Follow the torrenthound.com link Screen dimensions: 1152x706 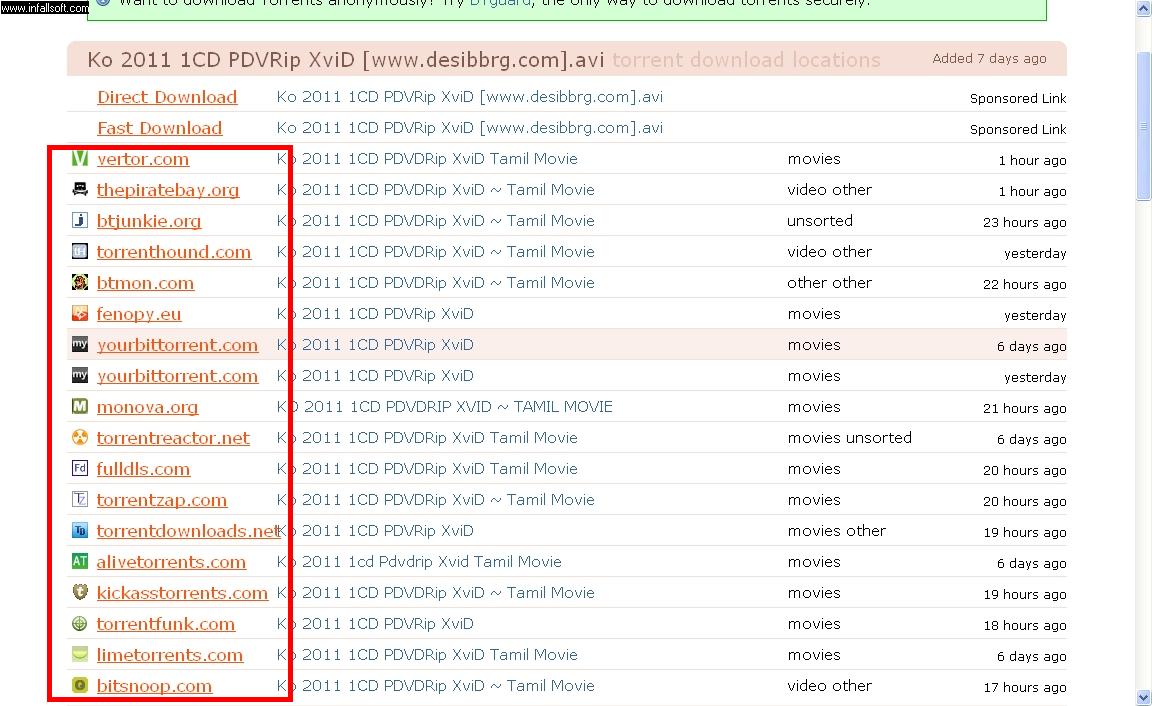[173, 251]
